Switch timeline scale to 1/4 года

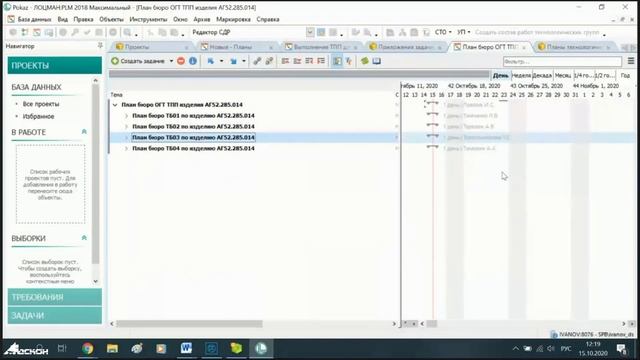pos(583,76)
